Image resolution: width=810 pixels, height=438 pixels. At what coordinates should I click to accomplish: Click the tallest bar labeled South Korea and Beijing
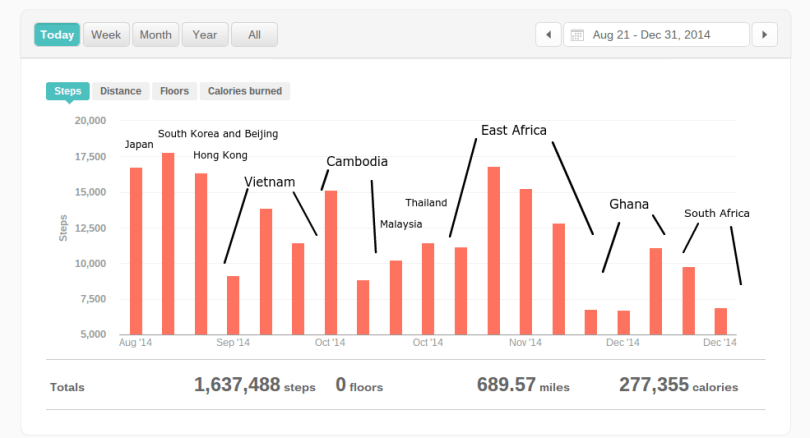pos(168,244)
